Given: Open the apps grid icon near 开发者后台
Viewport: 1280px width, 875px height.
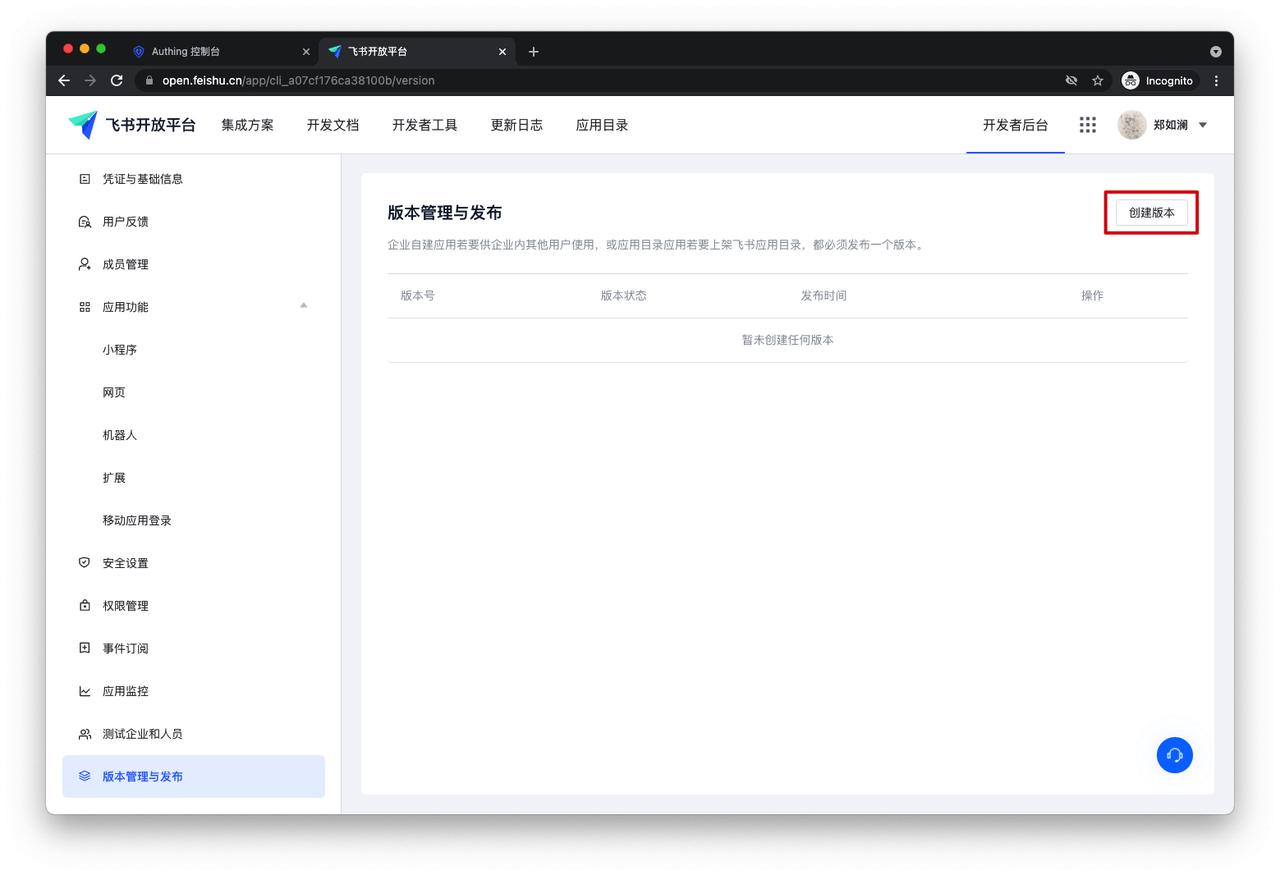Looking at the screenshot, I should tap(1088, 124).
